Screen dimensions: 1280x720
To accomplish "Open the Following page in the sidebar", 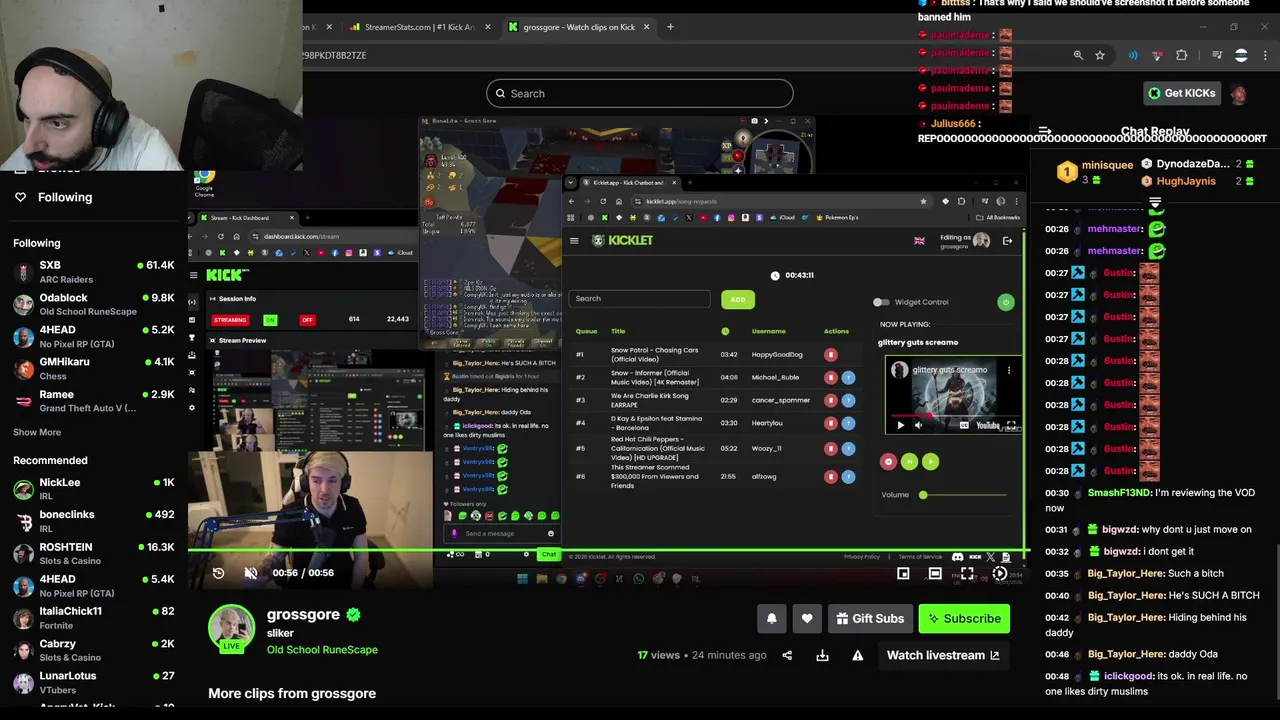I will click(x=65, y=197).
